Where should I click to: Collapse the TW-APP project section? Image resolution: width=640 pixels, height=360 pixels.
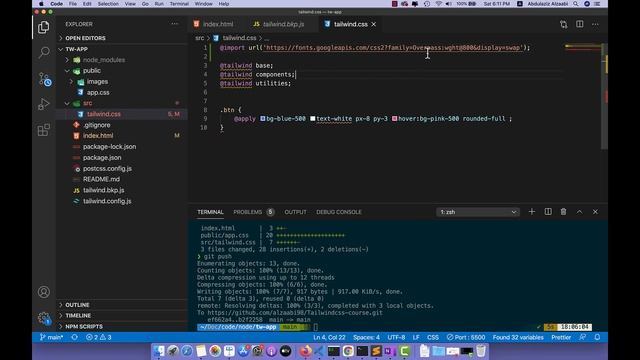click(76, 49)
